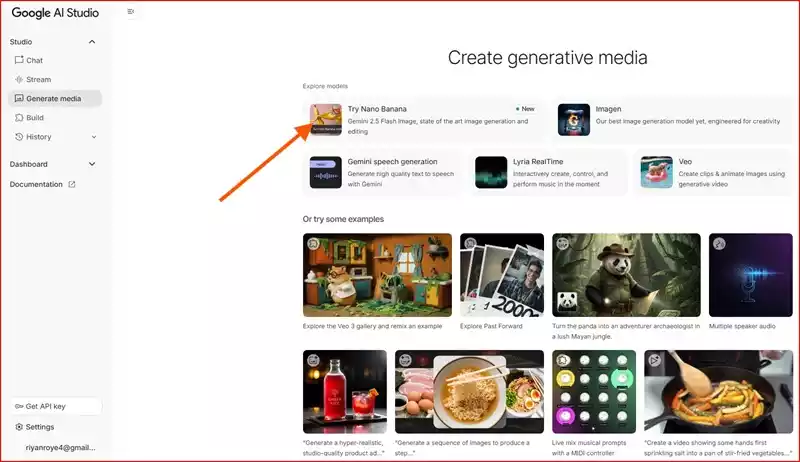This screenshot has height=462, width=800.
Task: Open the riyanroye4@gmail account entry
Action: [x=60, y=448]
